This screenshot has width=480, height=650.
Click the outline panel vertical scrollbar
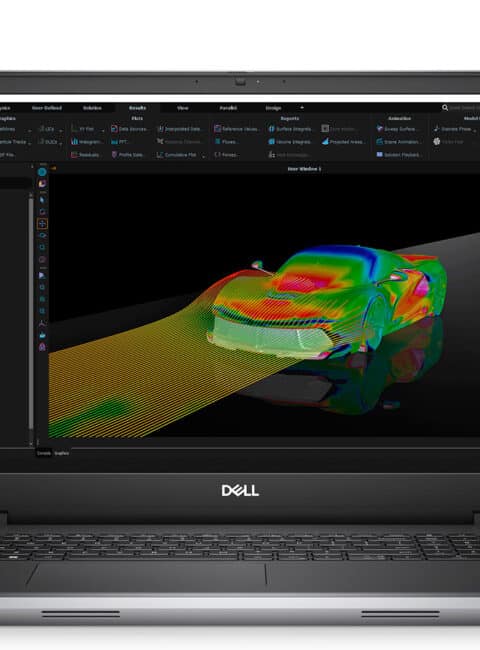[x=31, y=314]
